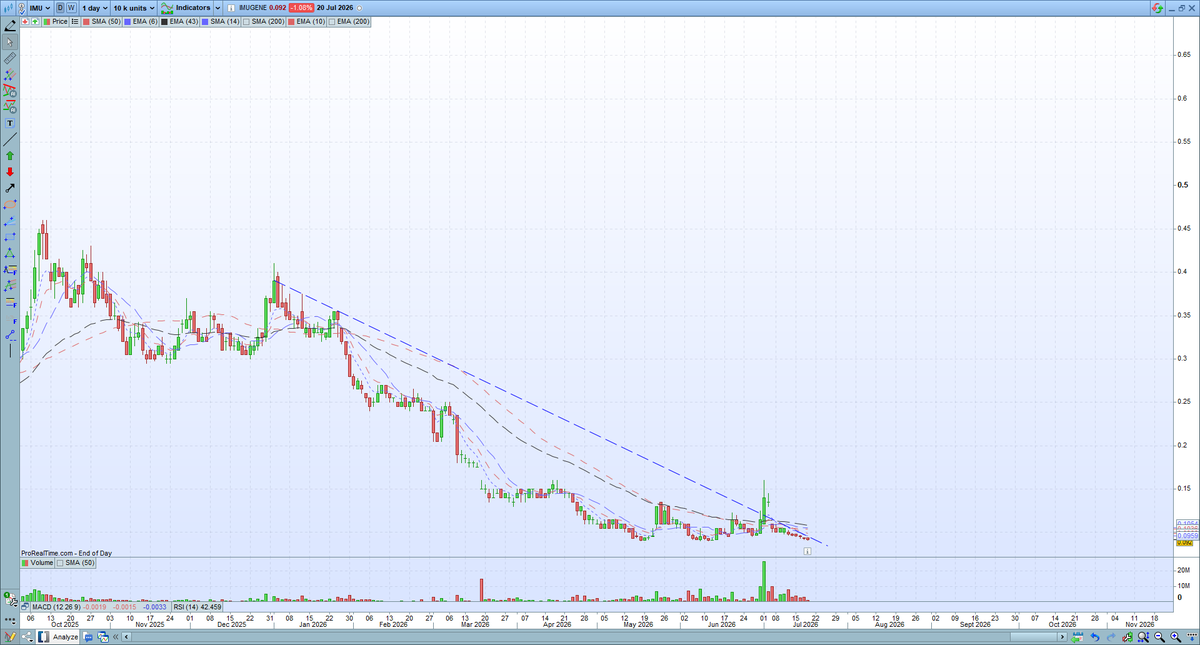Select the ruler measuring tool
1200x645 pixels.
click(10, 58)
